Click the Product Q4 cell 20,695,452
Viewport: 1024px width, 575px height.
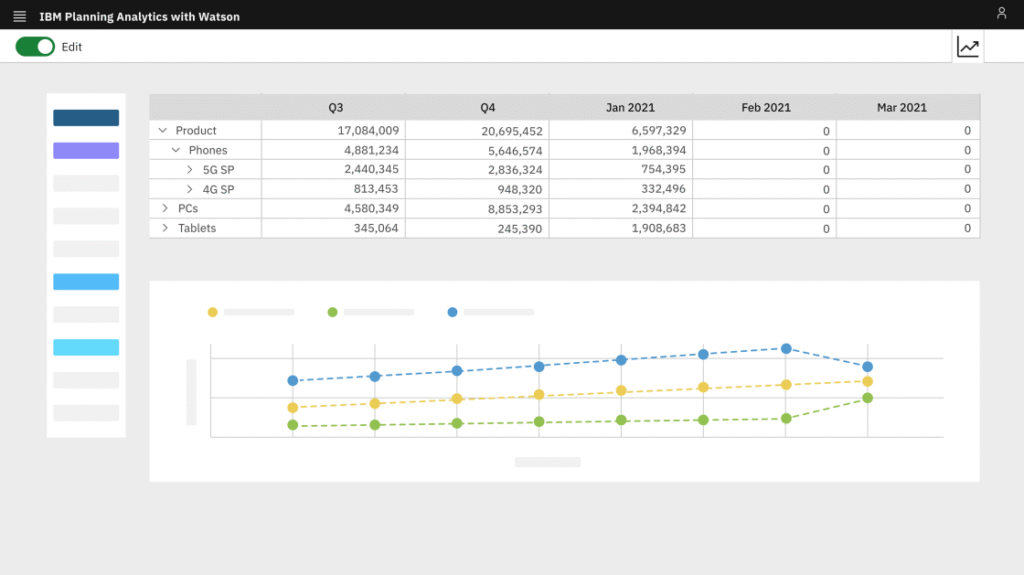coord(477,131)
